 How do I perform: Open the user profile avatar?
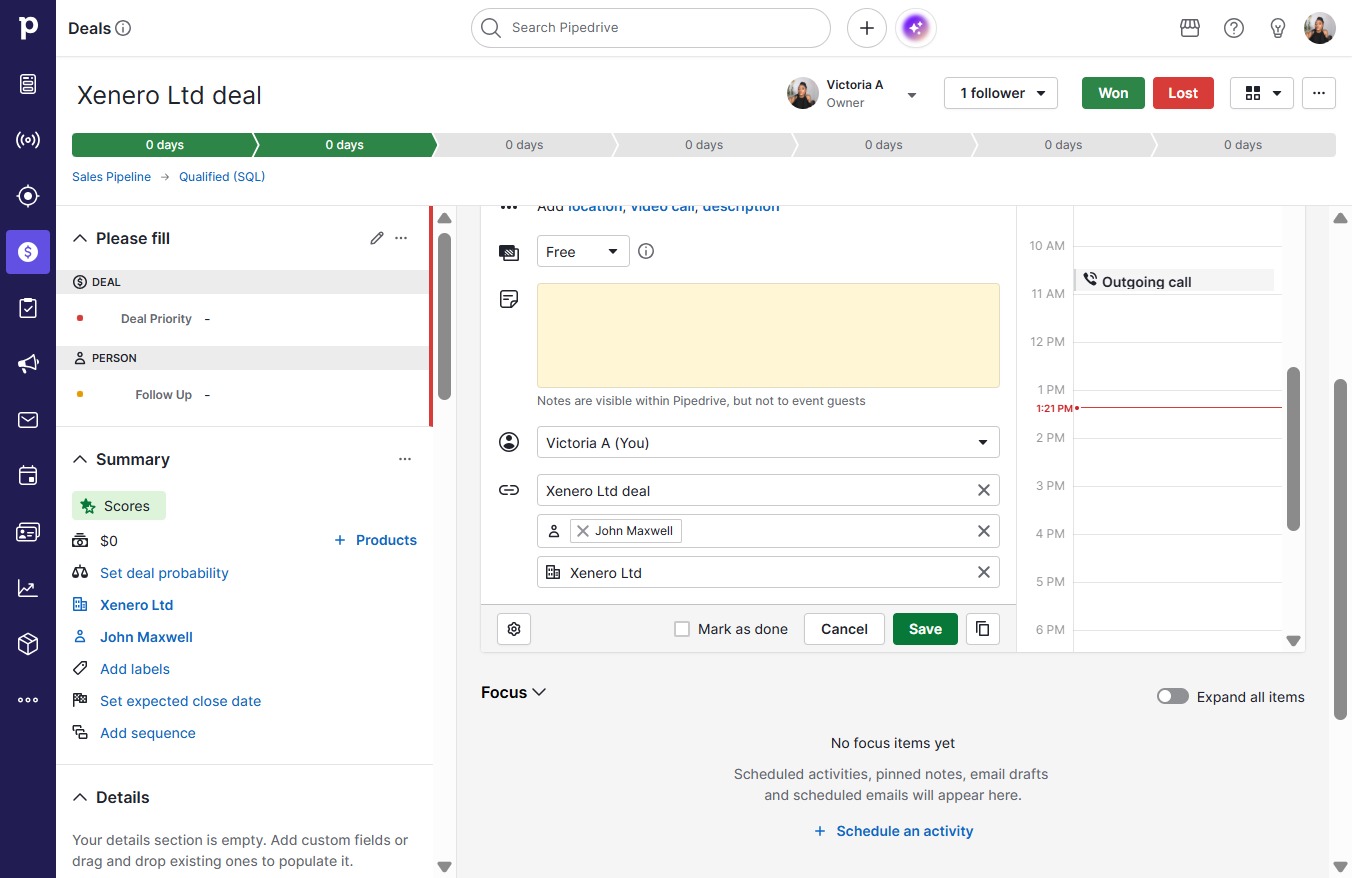tap(1320, 28)
